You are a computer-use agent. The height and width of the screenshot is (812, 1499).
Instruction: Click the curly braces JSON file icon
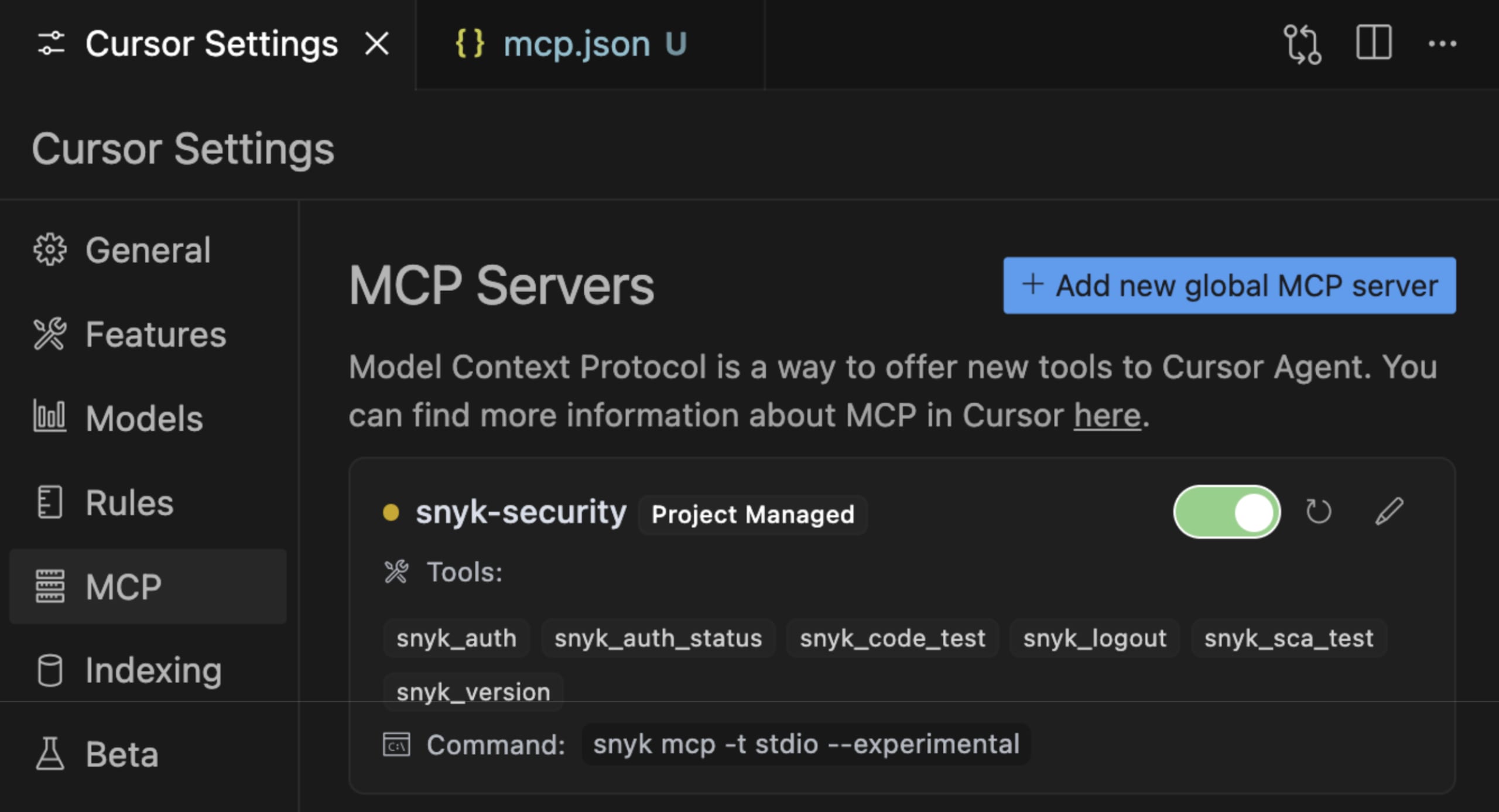470,44
